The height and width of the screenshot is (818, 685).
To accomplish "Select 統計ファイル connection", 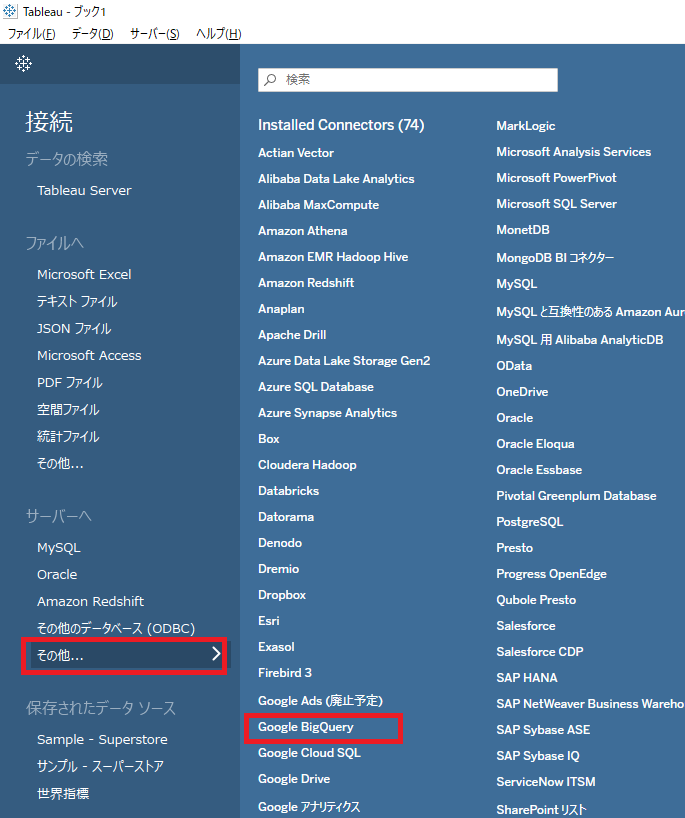I will click(x=68, y=437).
